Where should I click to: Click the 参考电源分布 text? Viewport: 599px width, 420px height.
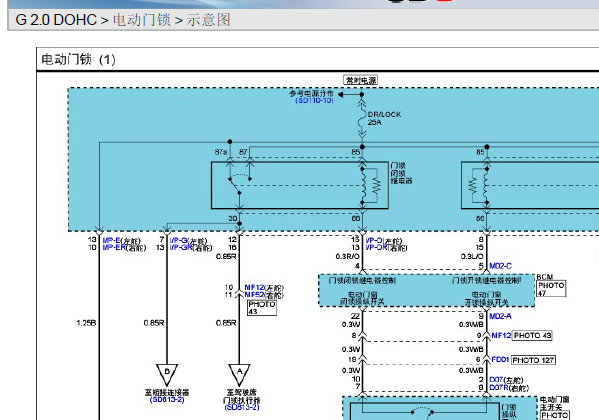[311, 93]
